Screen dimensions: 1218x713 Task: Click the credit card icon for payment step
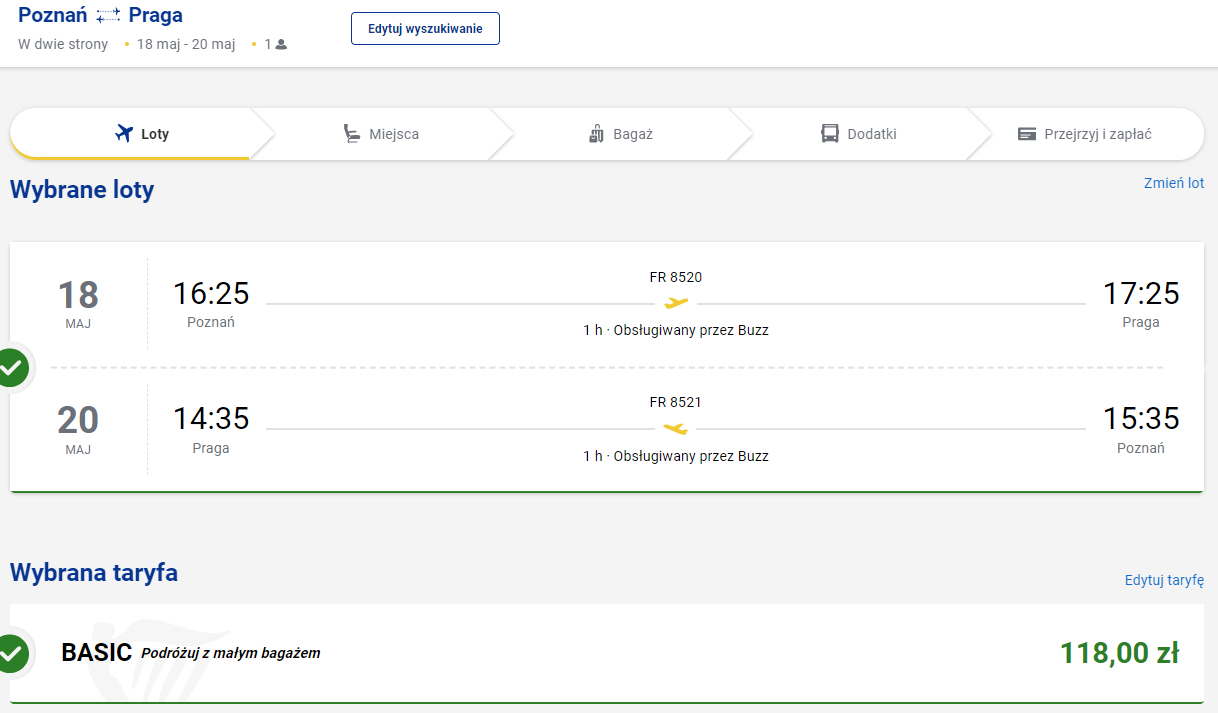[1027, 134]
